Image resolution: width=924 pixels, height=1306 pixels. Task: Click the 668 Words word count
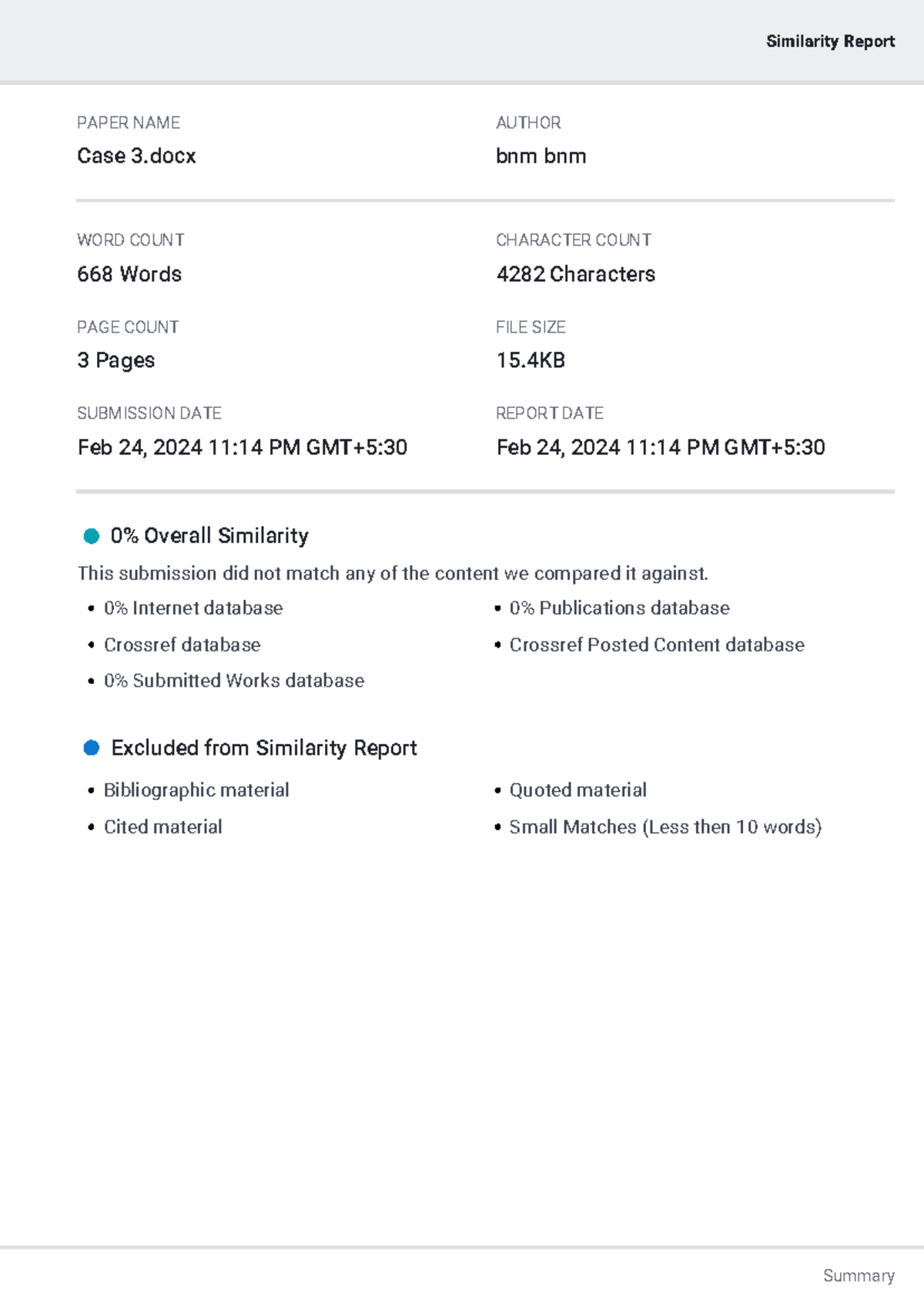(129, 274)
